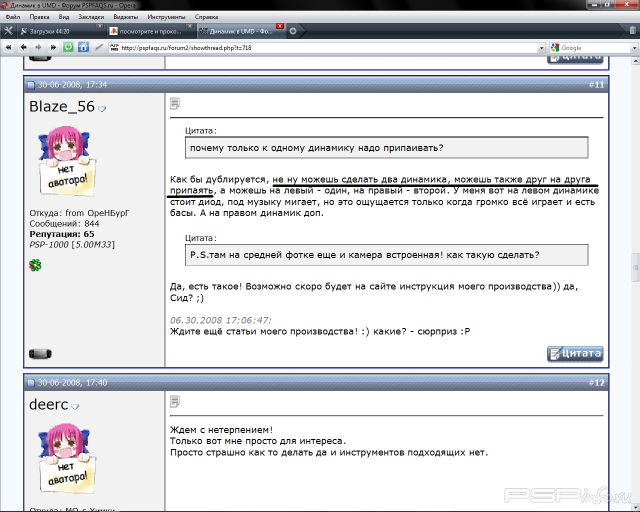Click Цитата button in Blaze_56's post
The image size is (640, 512).
[575, 353]
